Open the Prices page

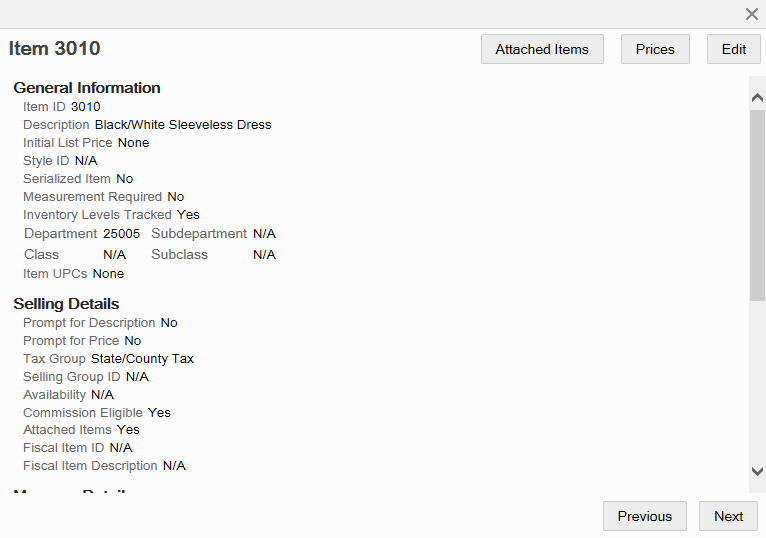655,49
